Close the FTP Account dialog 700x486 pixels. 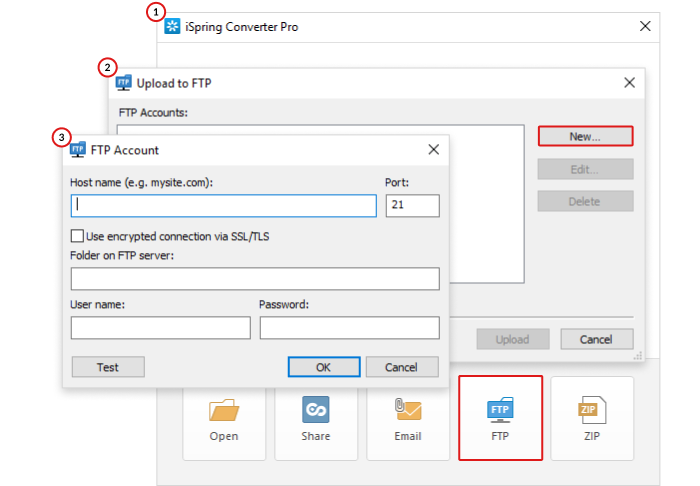click(x=433, y=150)
